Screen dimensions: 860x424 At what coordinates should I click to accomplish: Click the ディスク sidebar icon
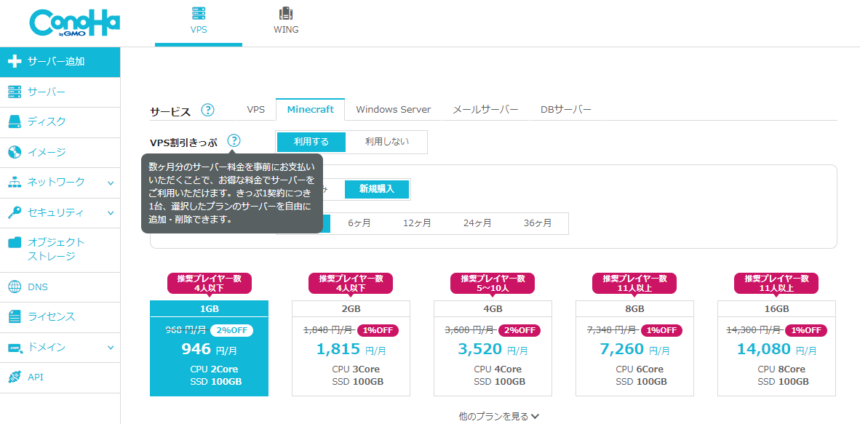[15, 122]
